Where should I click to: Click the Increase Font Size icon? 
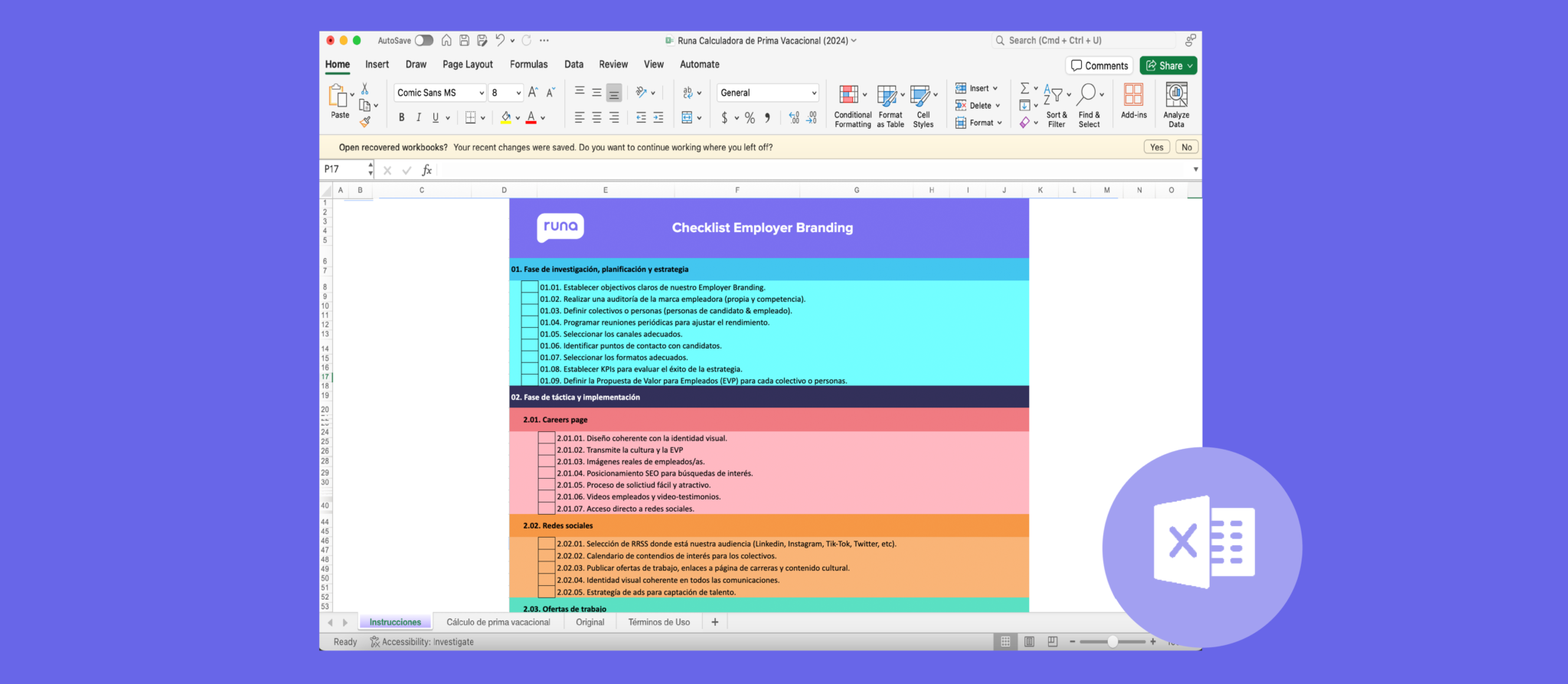click(534, 93)
